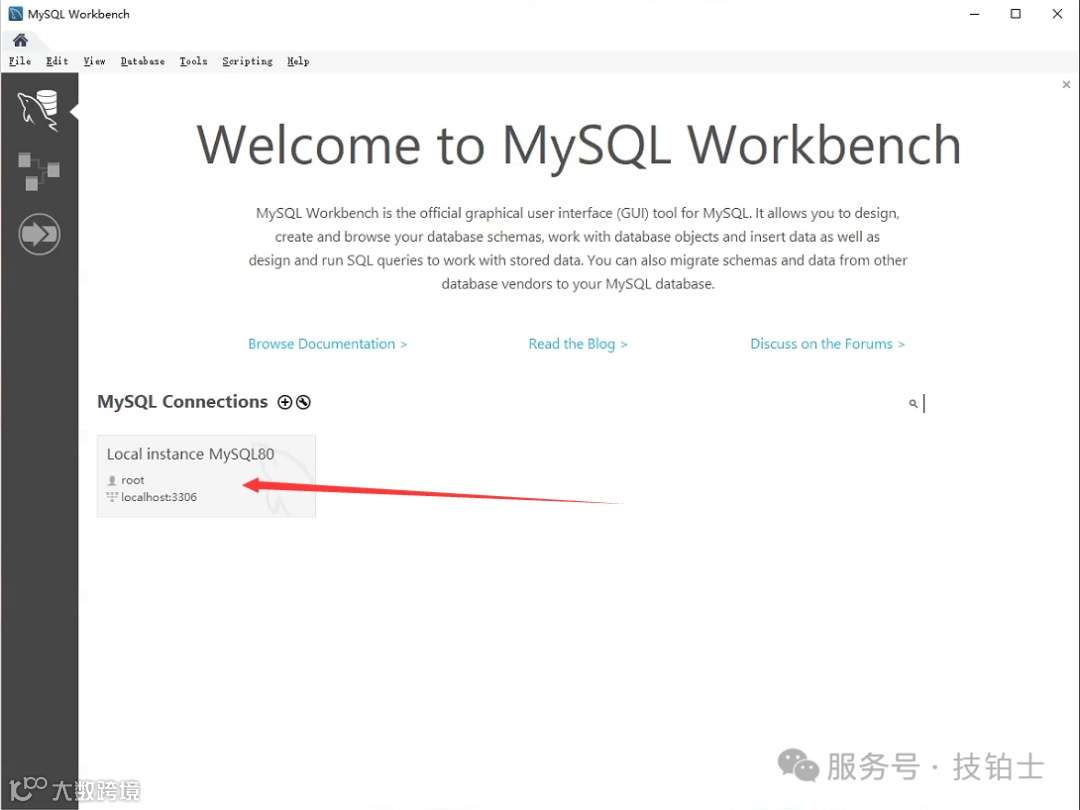1080x810 pixels.
Task: Close the welcome panel with small X
Action: 1066,84
